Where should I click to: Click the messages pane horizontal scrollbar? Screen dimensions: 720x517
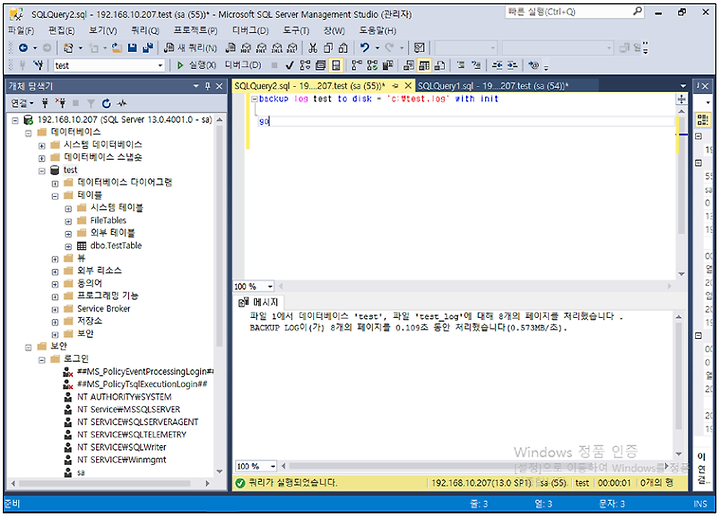[x=476, y=466]
